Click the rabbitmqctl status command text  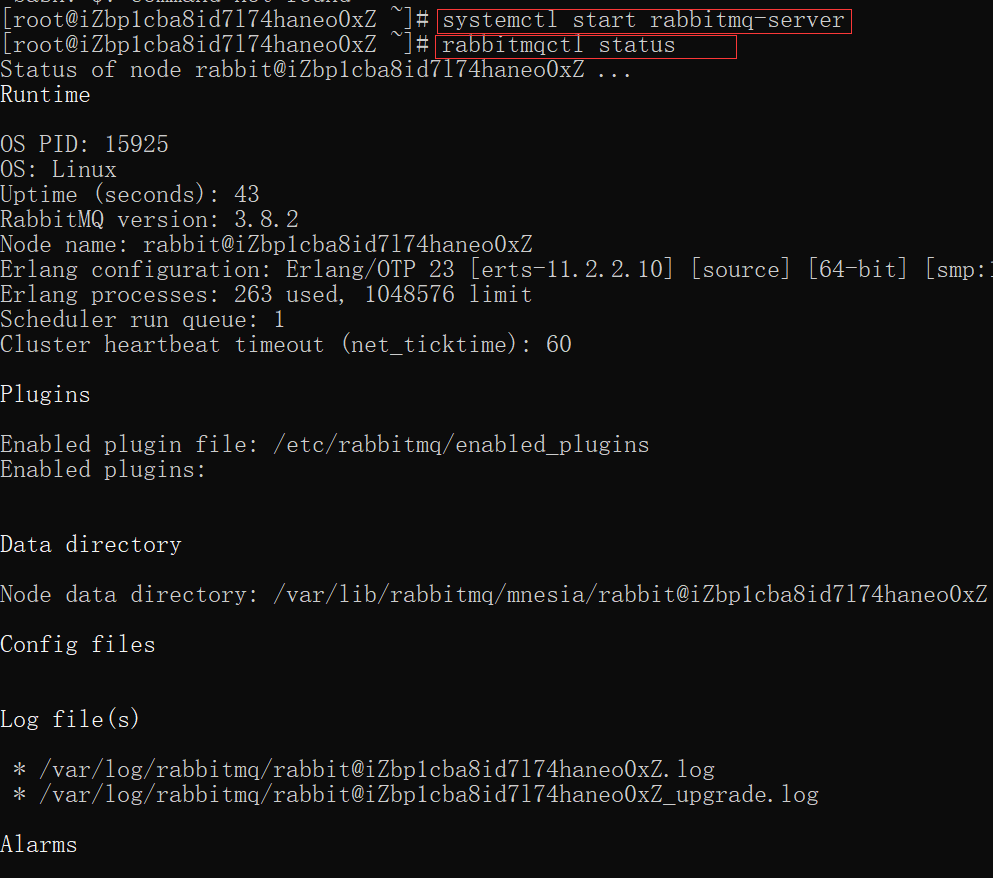(559, 46)
